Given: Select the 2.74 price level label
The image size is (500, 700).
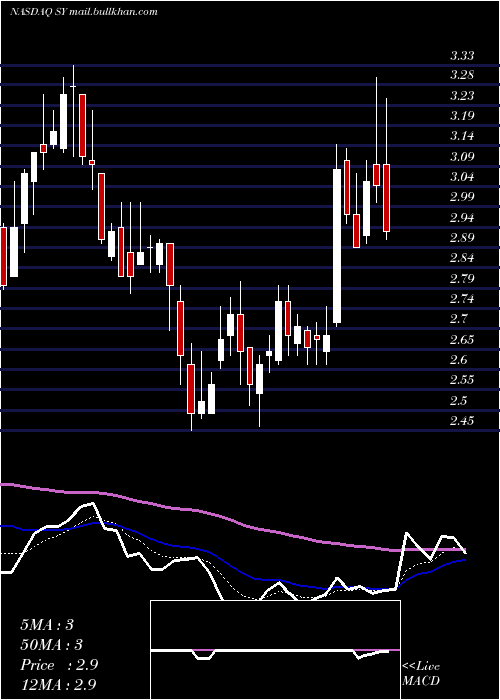Looking at the screenshot, I should [x=462, y=298].
